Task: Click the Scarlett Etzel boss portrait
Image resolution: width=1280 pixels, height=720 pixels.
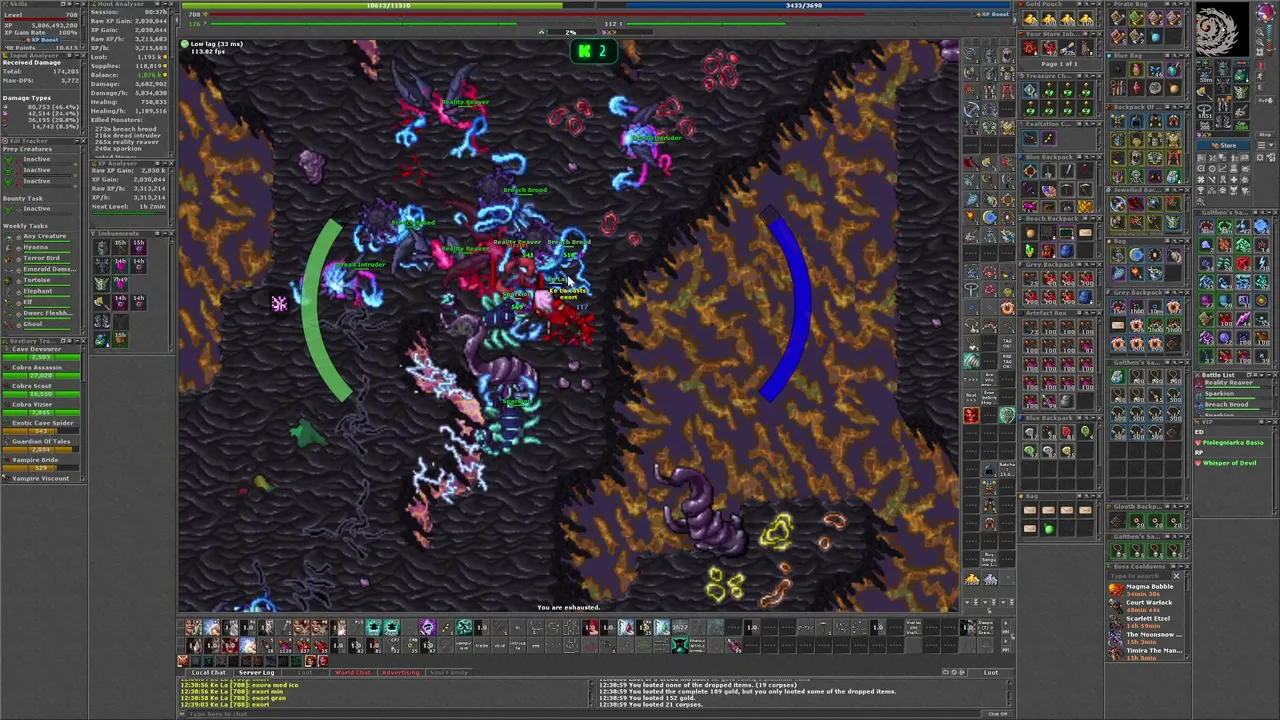Action: (x=1116, y=621)
